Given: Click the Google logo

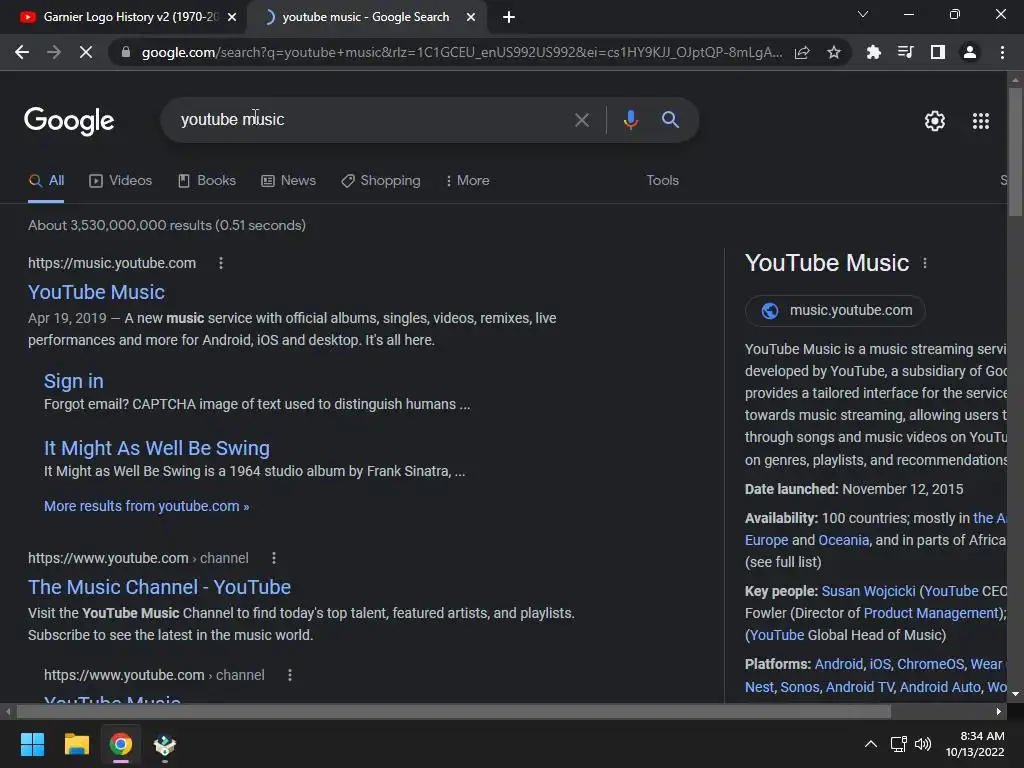Looking at the screenshot, I should coord(69,121).
